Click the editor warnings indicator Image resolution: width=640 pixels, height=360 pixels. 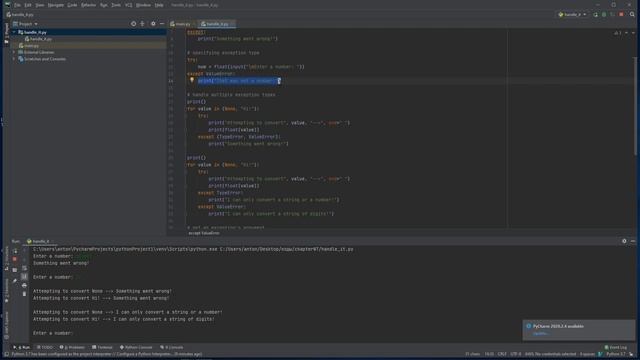tap(618, 33)
